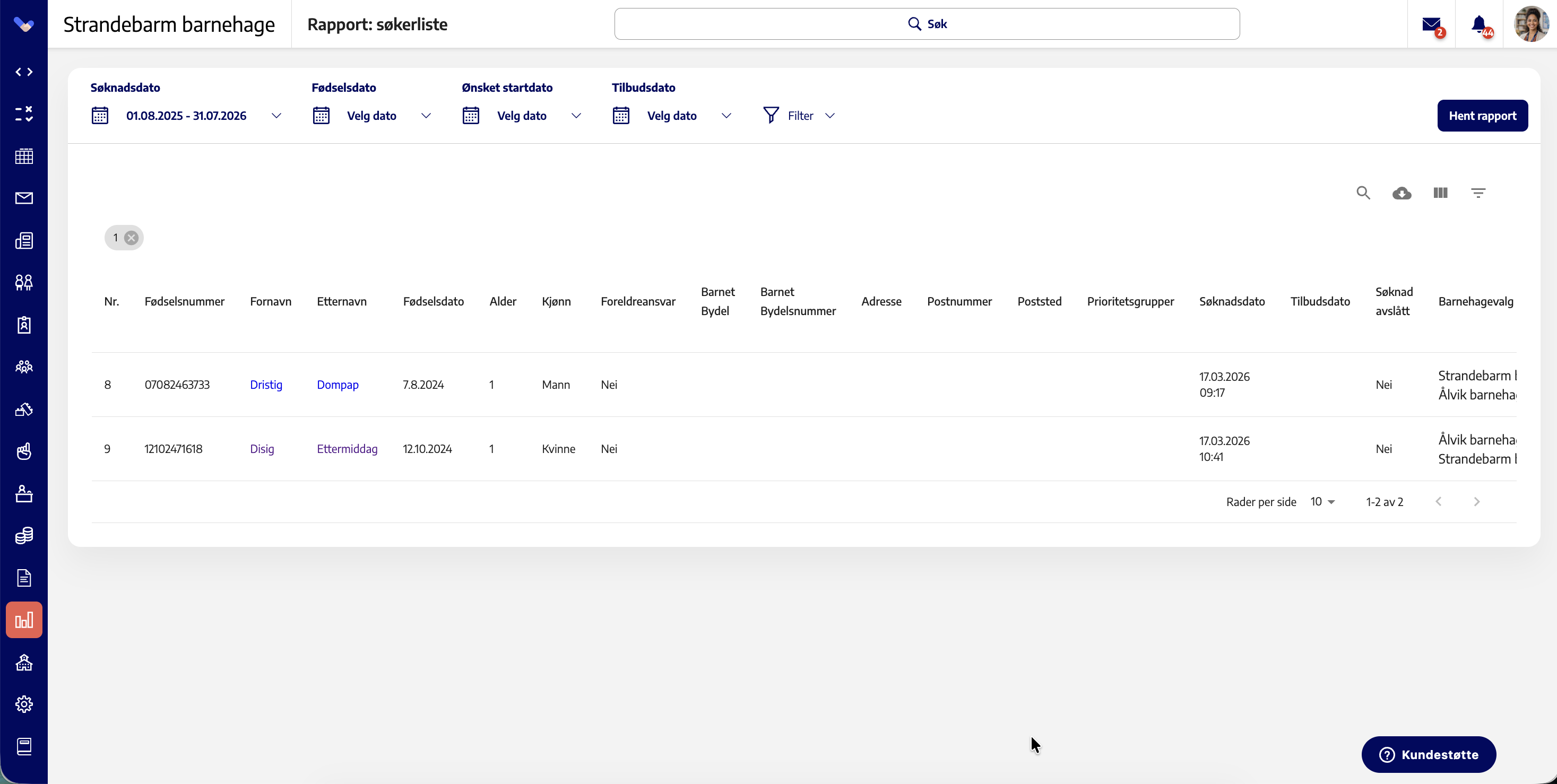Download the report with cloud icon

click(x=1402, y=193)
